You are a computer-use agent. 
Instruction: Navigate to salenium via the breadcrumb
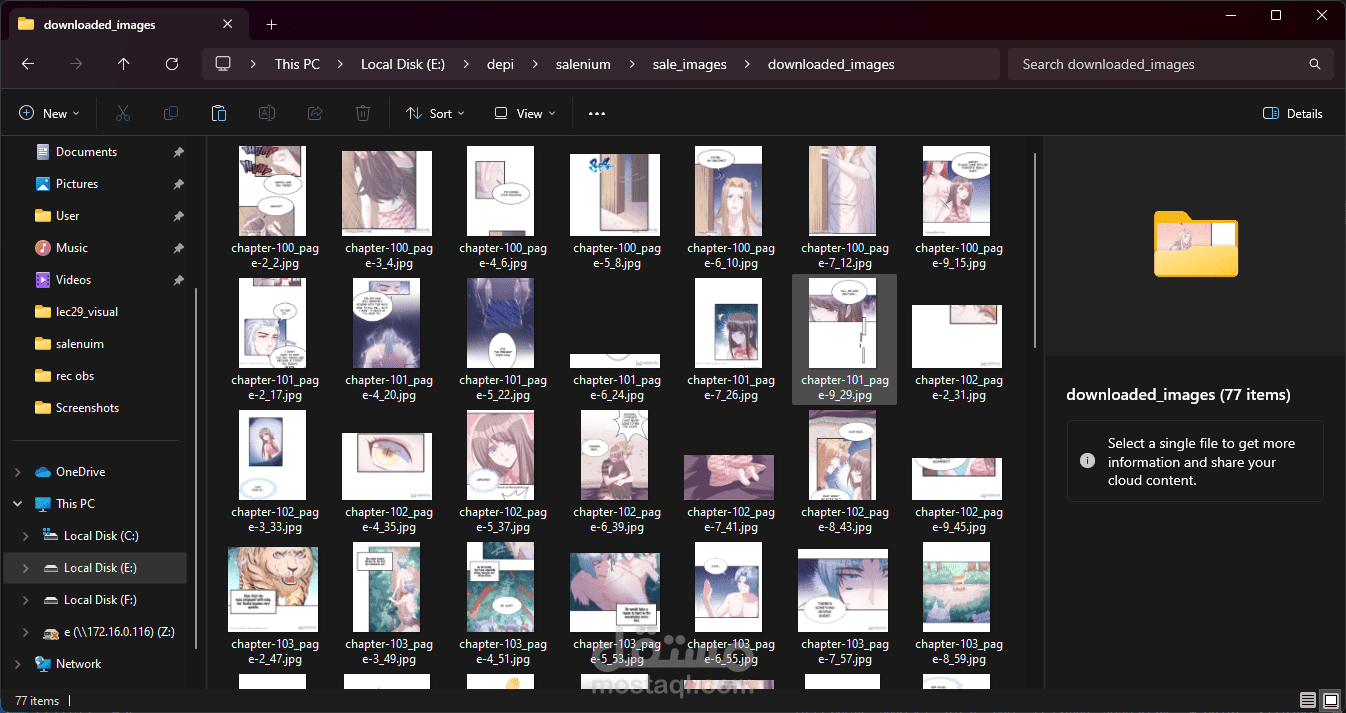point(583,63)
